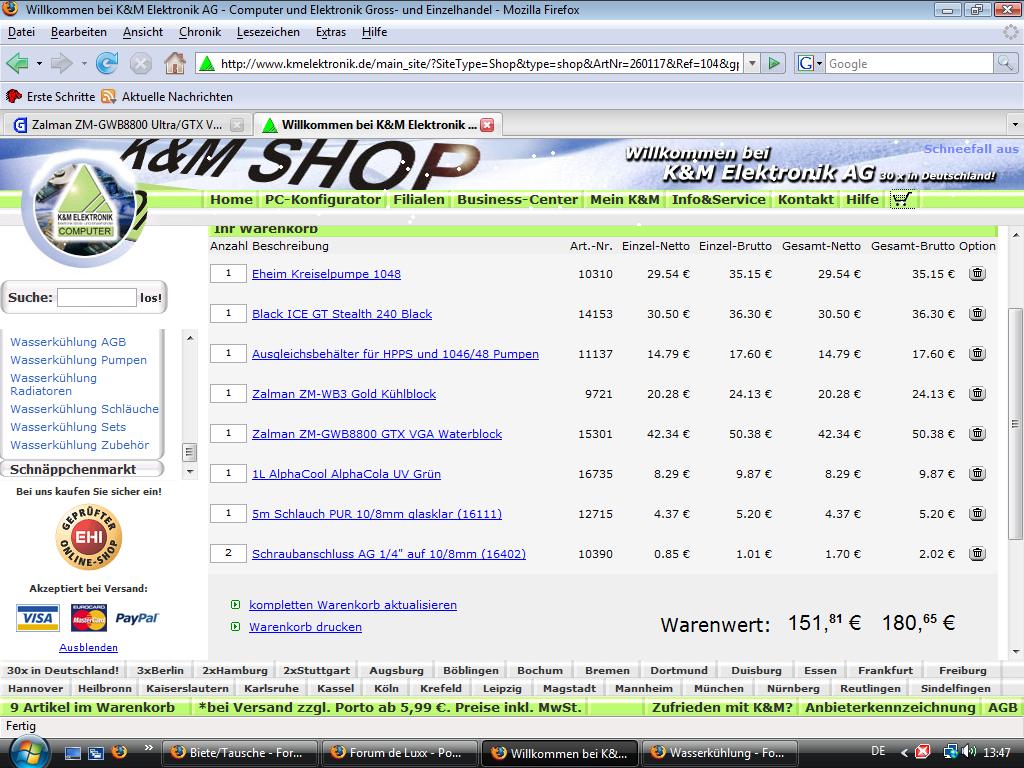
Task: Select München store location
Action: 718,688
